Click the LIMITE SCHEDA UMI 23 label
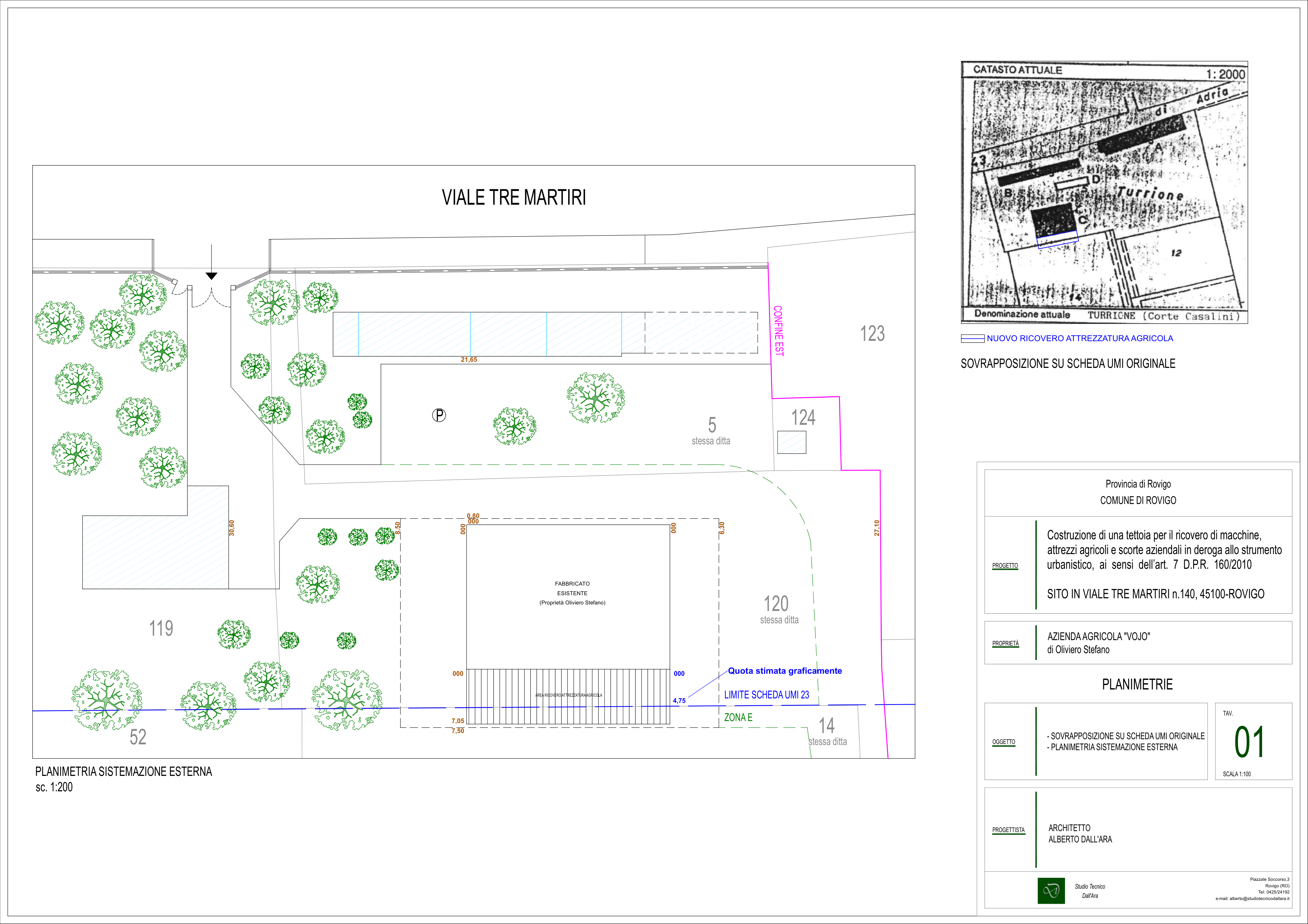Viewport: 1308px width, 924px height. click(x=767, y=695)
